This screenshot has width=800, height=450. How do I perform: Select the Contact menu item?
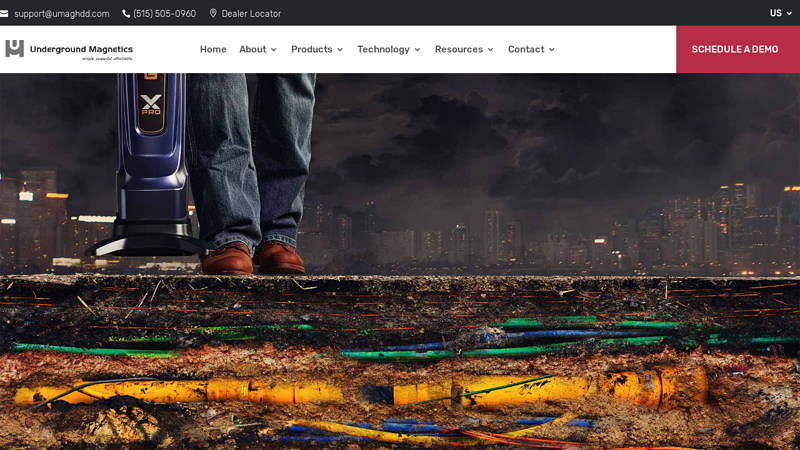pos(525,49)
